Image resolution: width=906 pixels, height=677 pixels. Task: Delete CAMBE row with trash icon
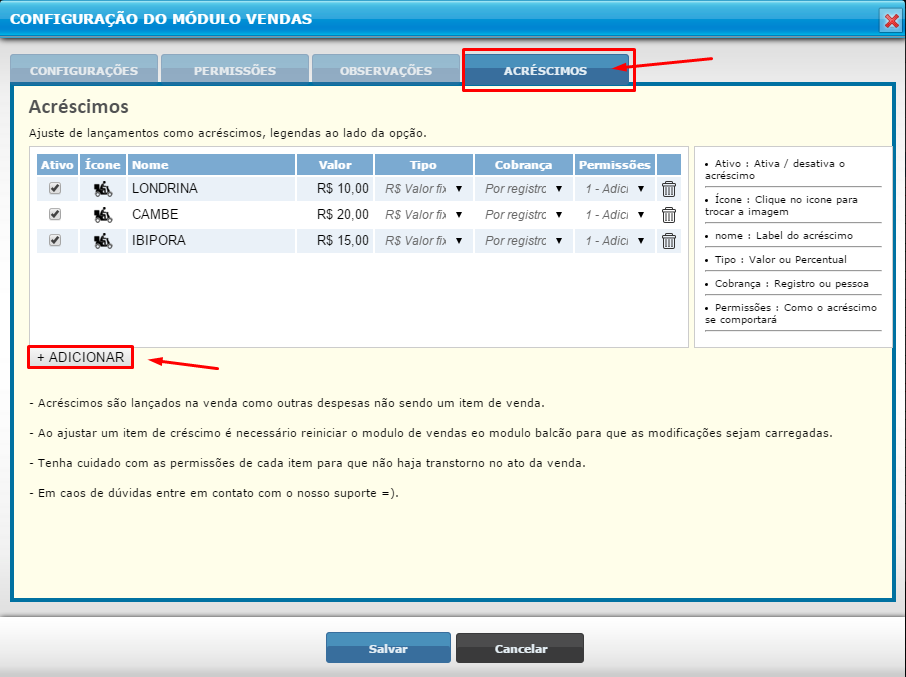tap(669, 214)
